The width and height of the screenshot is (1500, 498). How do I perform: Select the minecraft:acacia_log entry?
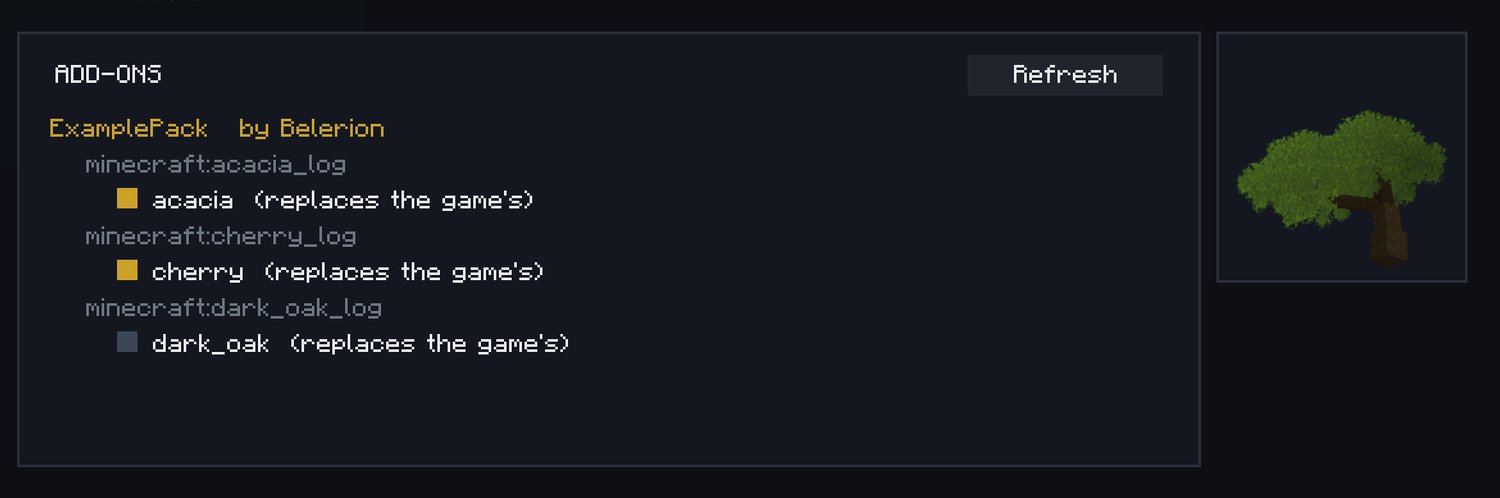(x=215, y=165)
